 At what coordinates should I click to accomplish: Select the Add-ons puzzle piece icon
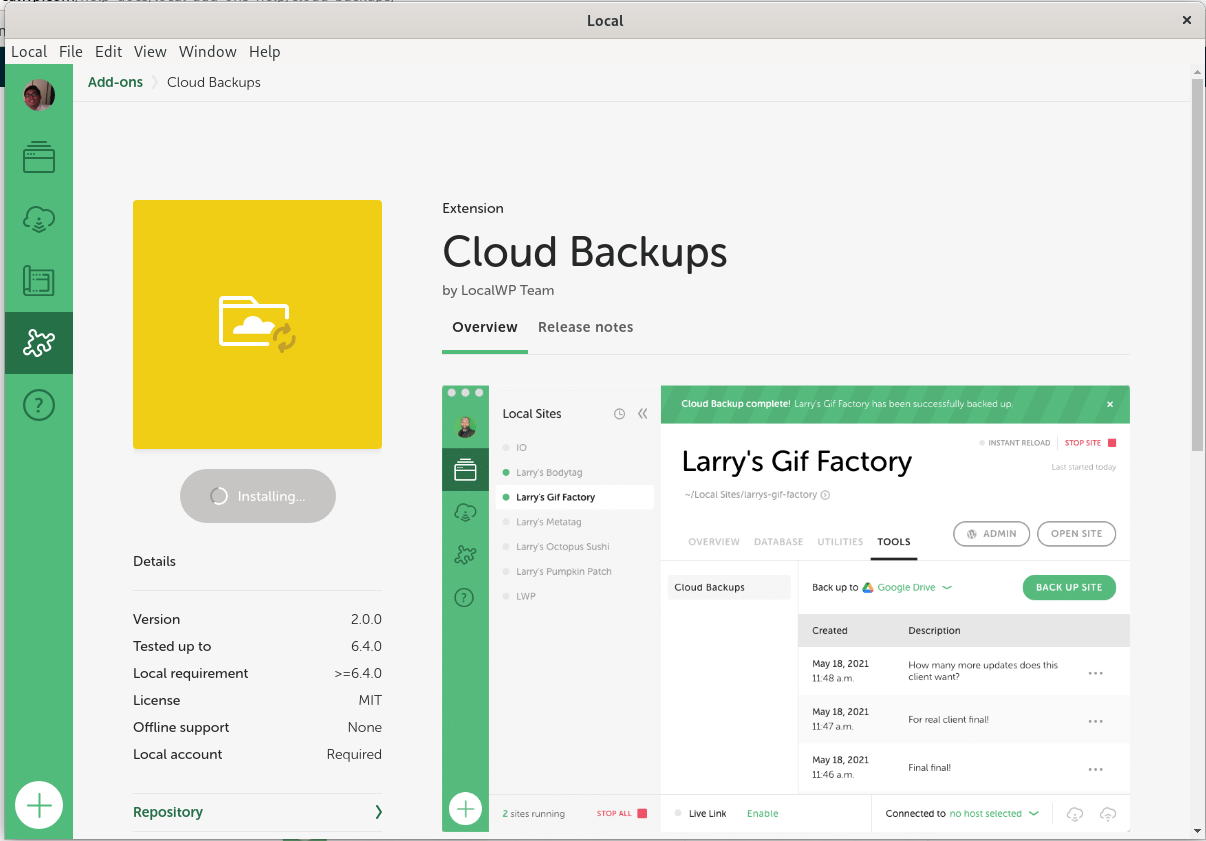39,343
